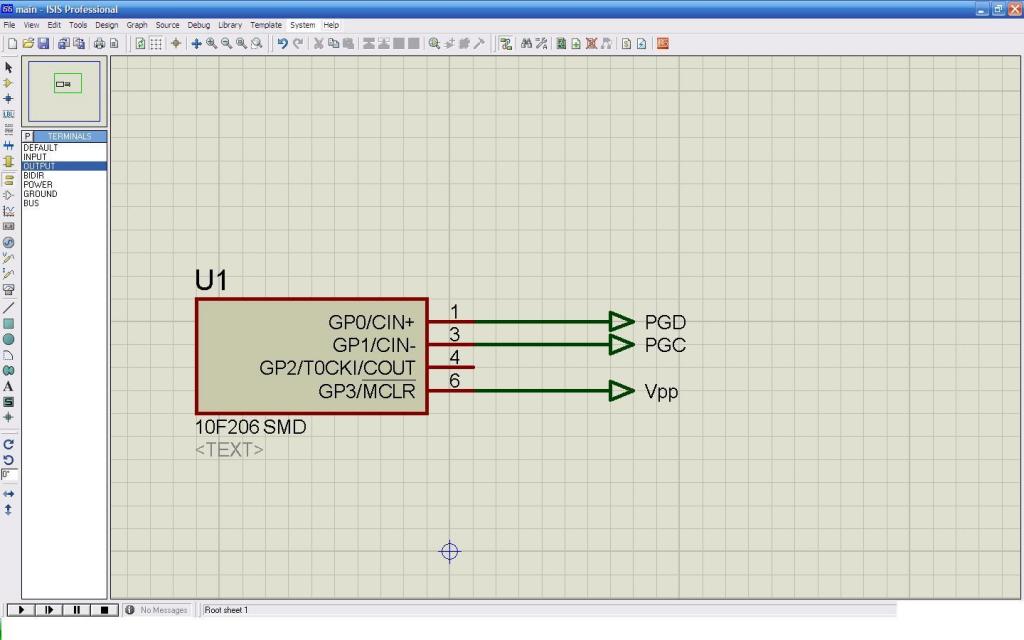Open the Tools menu
The height and width of the screenshot is (640, 1024).
click(78, 25)
